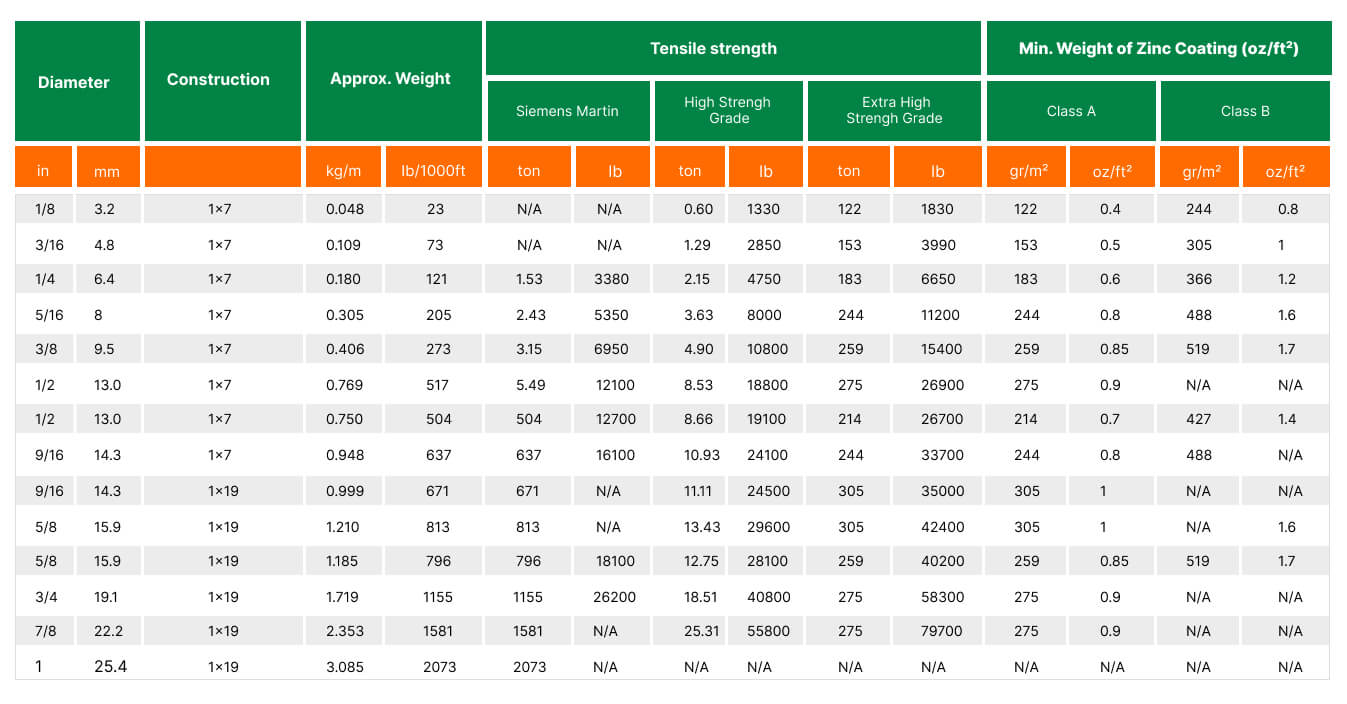
Task: Select the Construction column header
Action: point(218,80)
